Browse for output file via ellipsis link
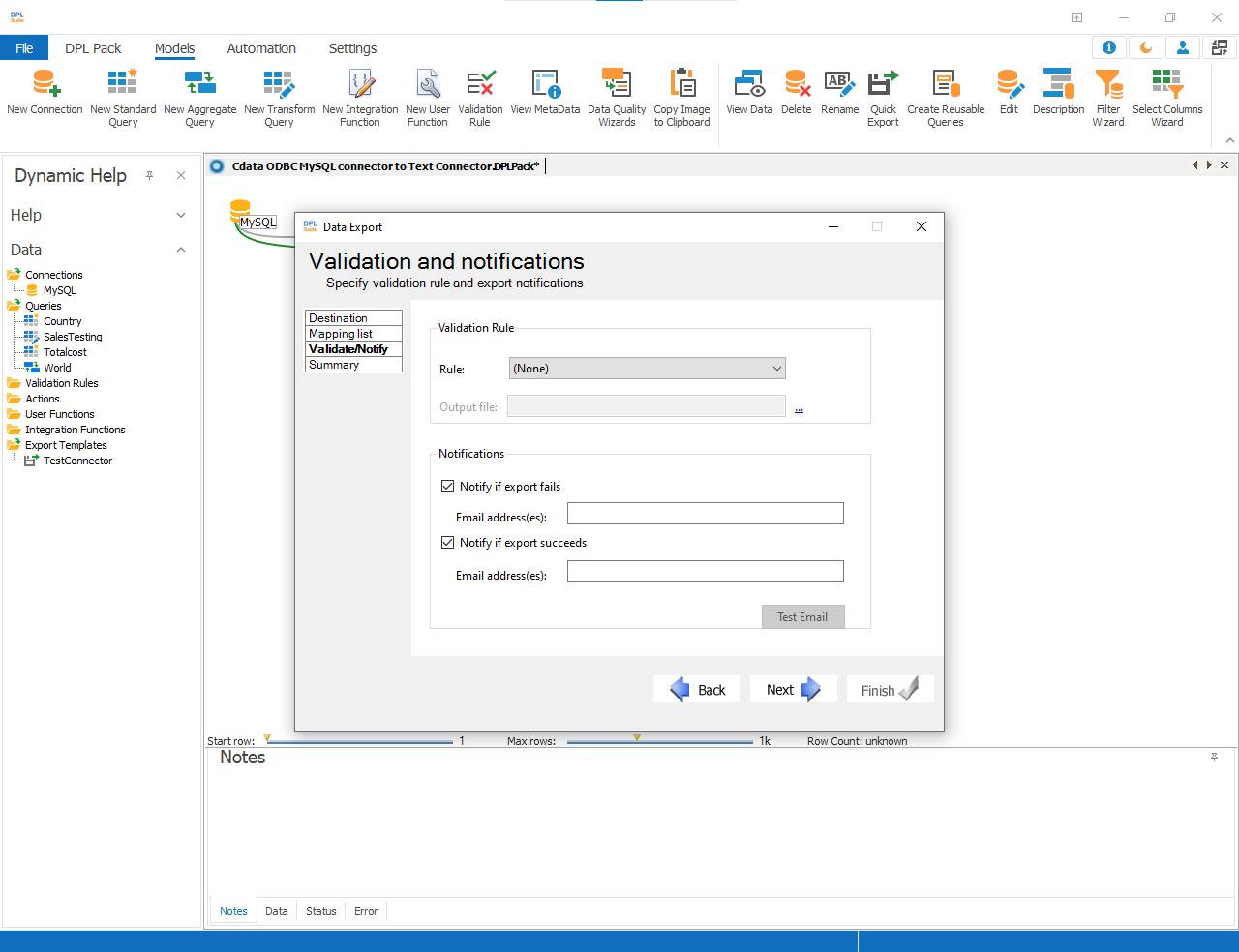The height and width of the screenshot is (952, 1239). pos(799,408)
